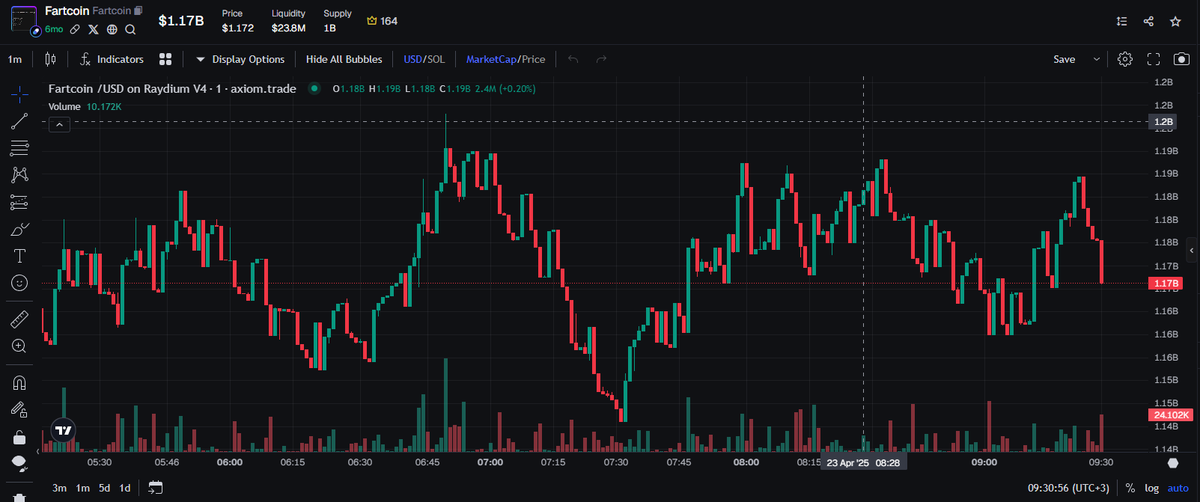
Task: Select the trend line drawing tool
Action: (x=18, y=121)
